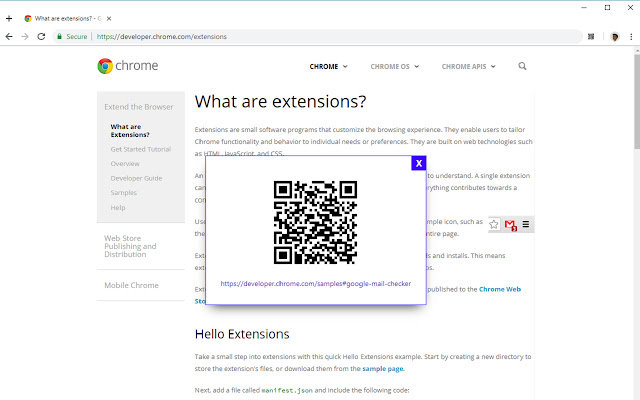640x400 pixels.
Task: Click the 'manifest.json' code text
Action: coord(287,390)
